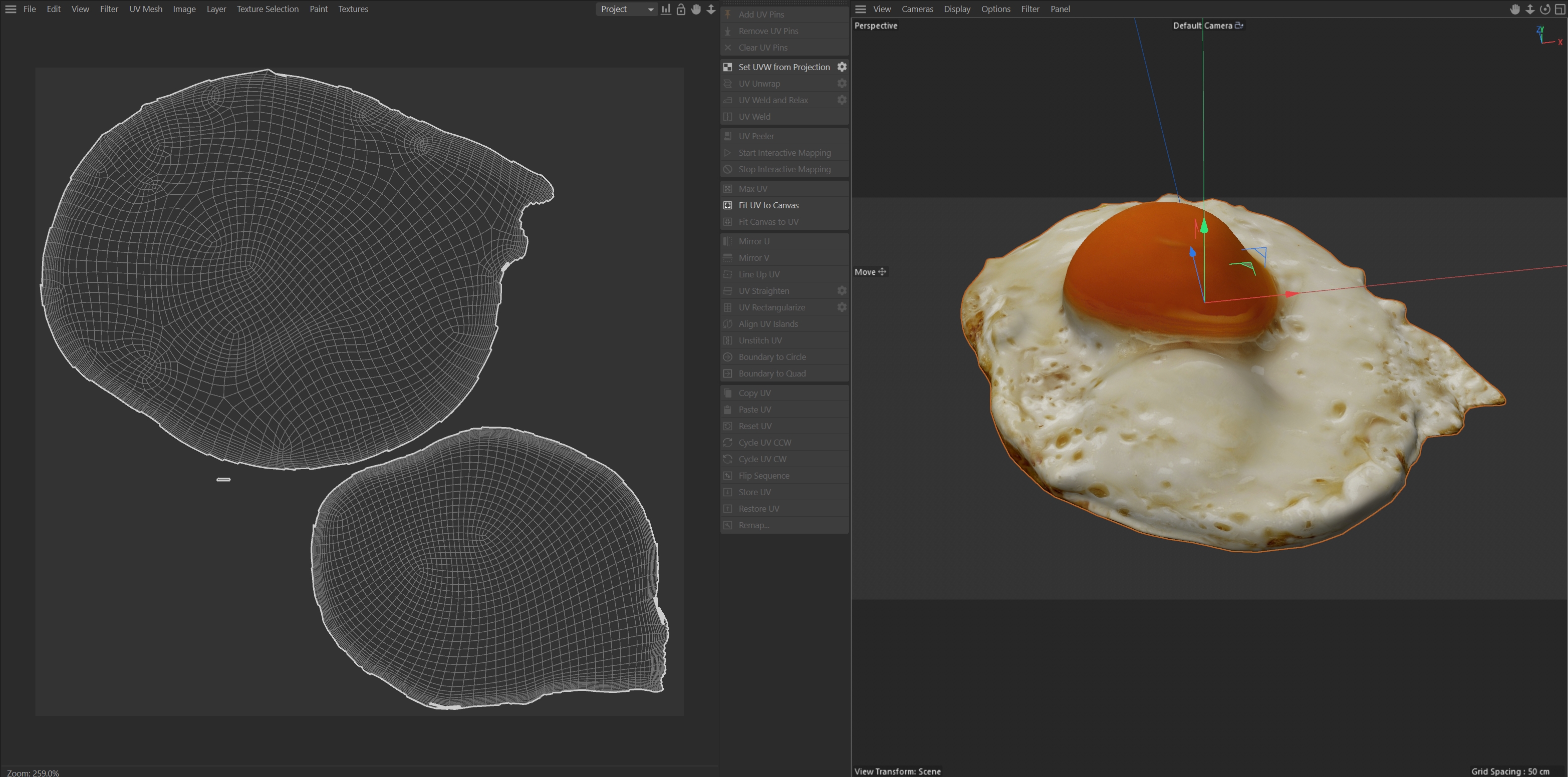Open the UV editor hamburger menu icon
This screenshot has width=1568, height=777.
pyautogui.click(x=11, y=9)
